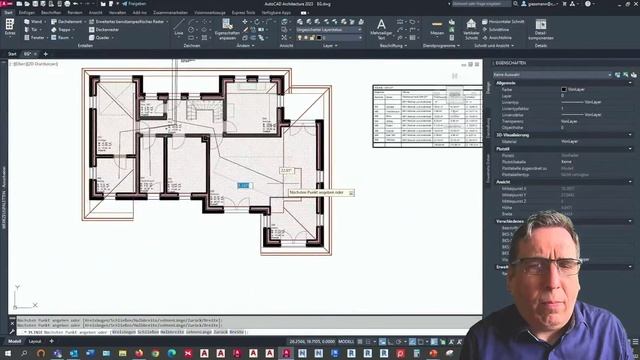Select the Mehrzeiliger Text tool
This screenshot has width=640, height=360.
(381, 29)
